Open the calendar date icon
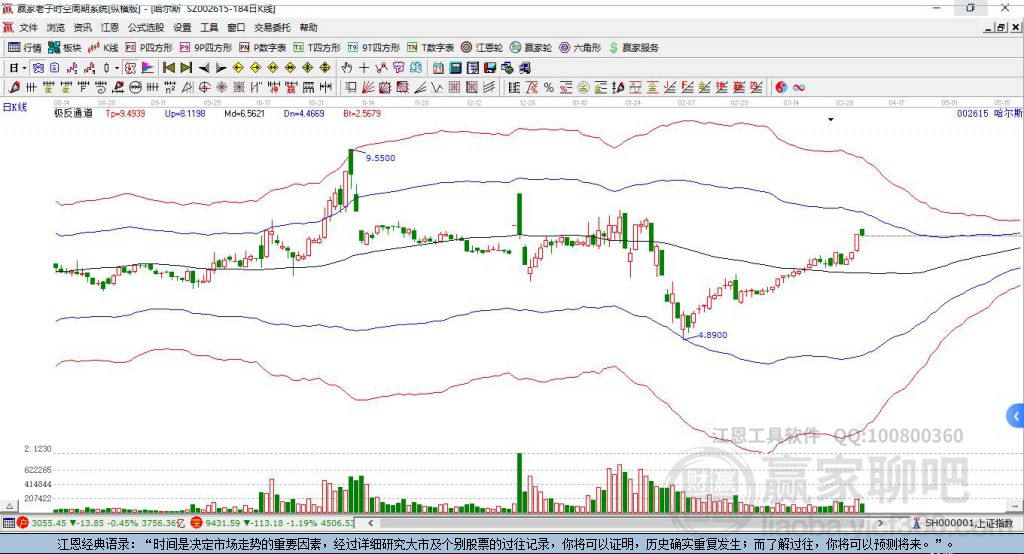The height and width of the screenshot is (554, 1024). click(438, 68)
